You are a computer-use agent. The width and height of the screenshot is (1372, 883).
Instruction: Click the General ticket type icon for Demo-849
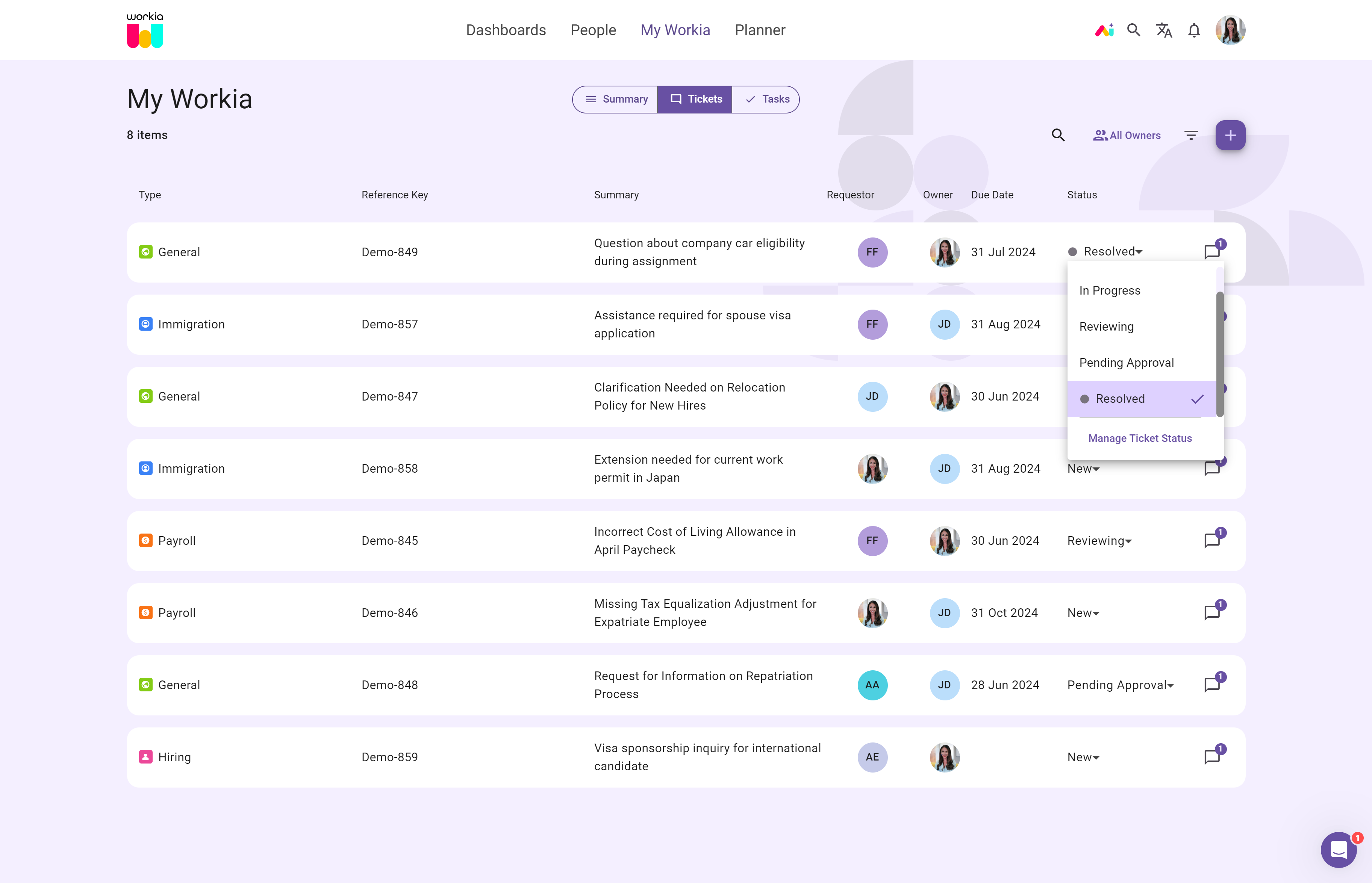pyautogui.click(x=145, y=252)
